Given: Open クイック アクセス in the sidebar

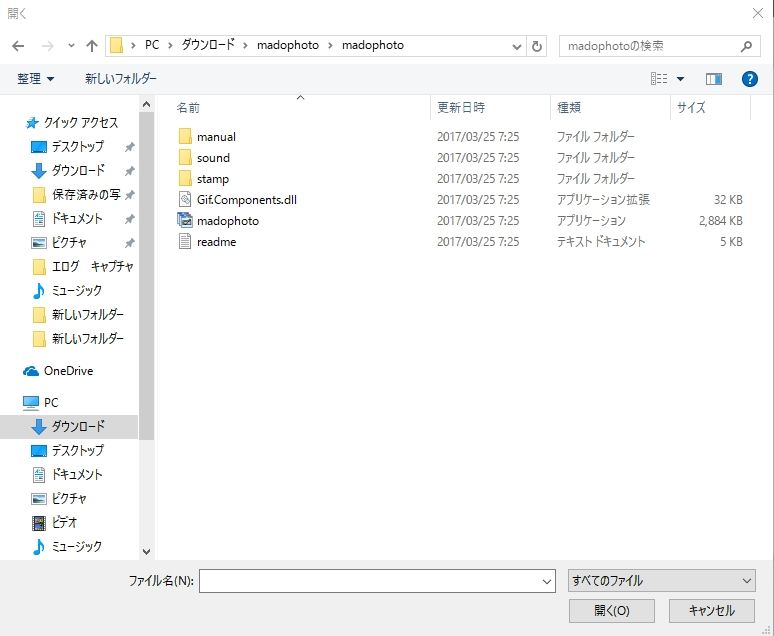Looking at the screenshot, I should pos(81,122).
